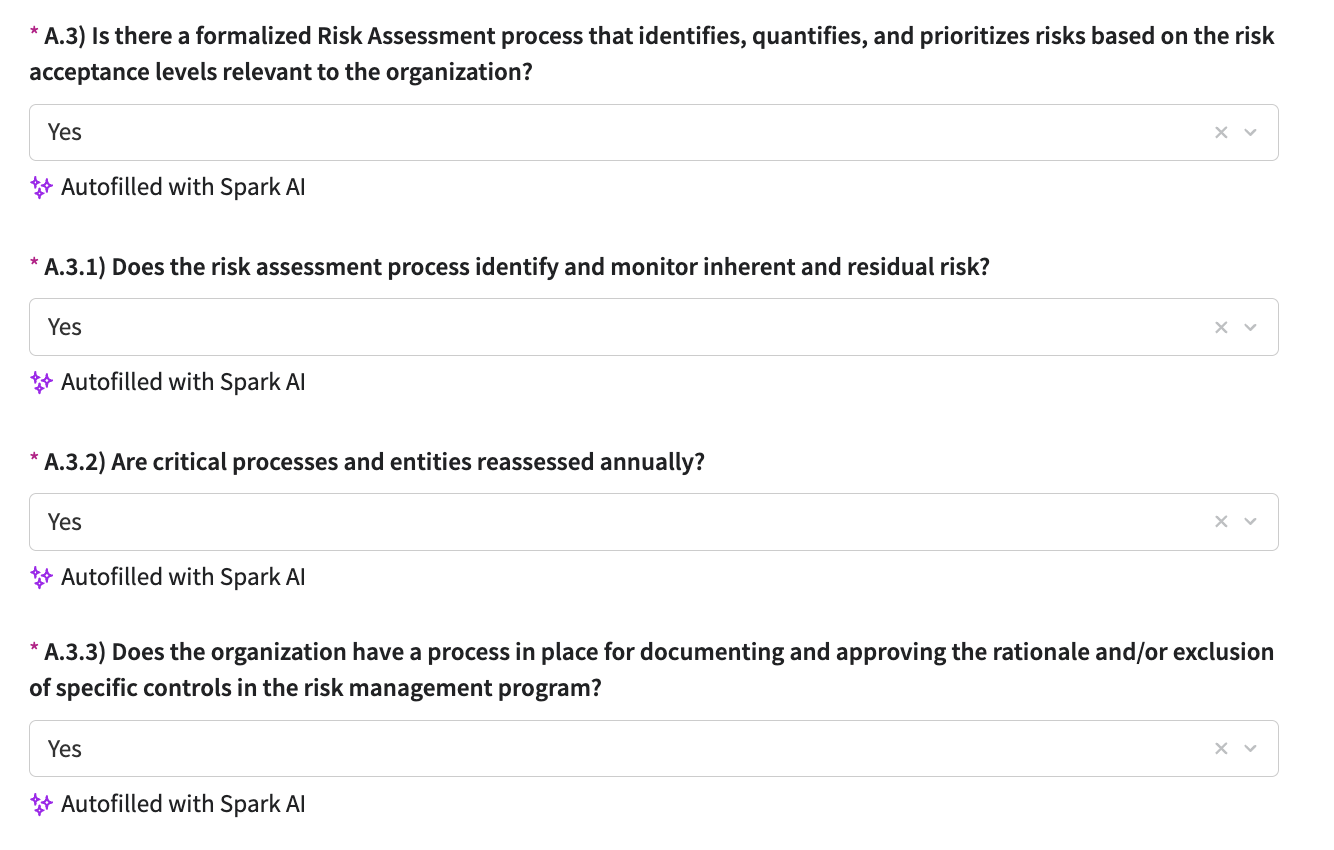Click Spark AI sparkle icon under A.3.1
1334x850 pixels.
point(41,382)
